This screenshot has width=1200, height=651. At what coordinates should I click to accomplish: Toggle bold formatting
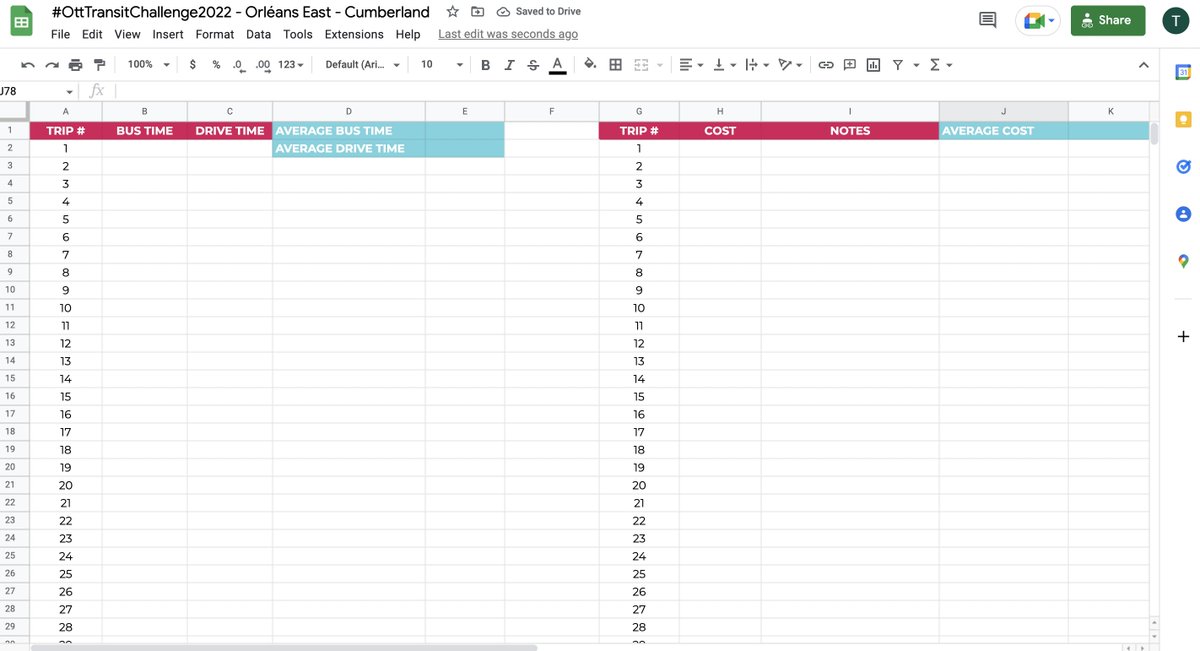(485, 64)
